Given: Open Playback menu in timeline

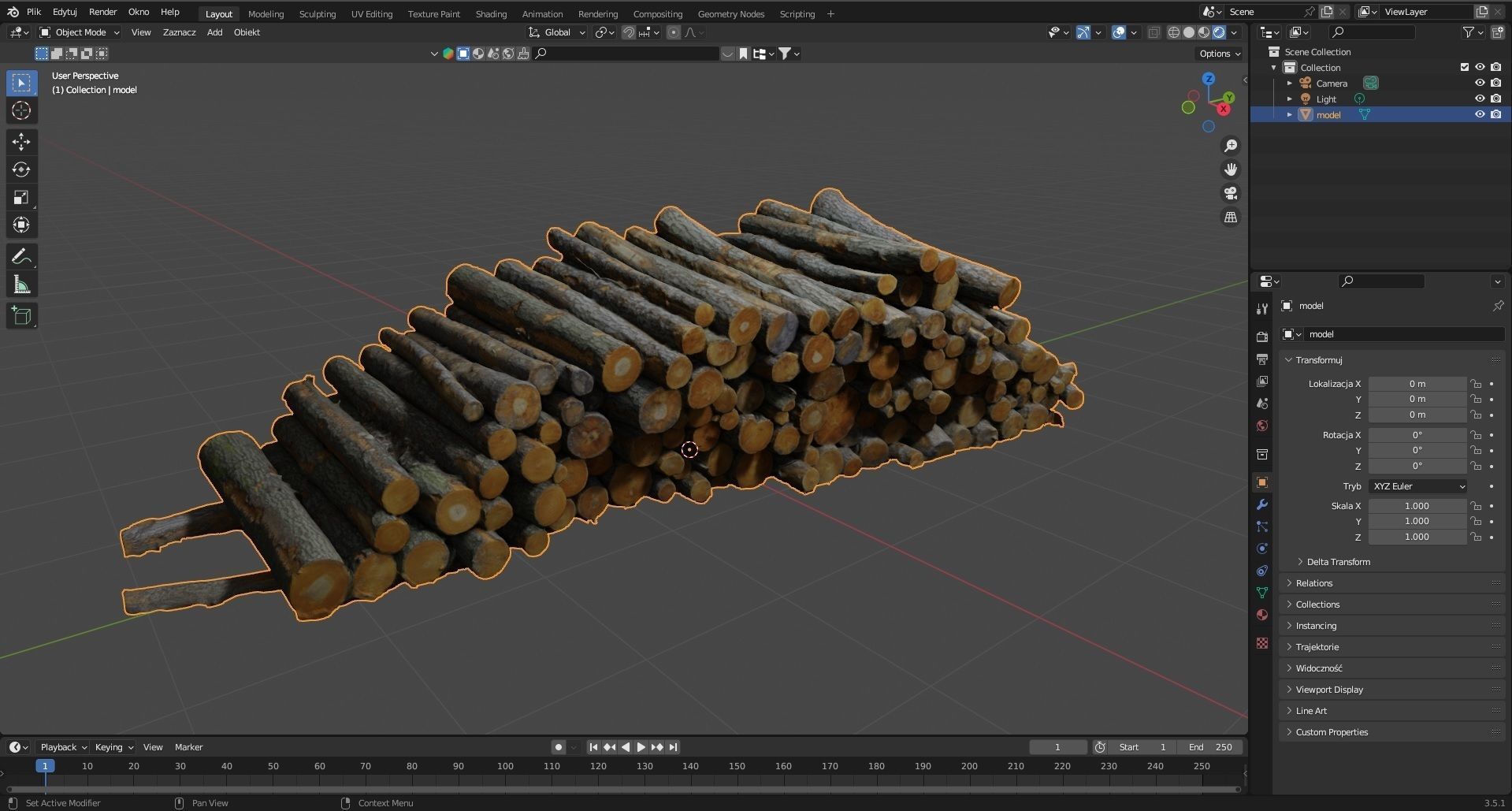Looking at the screenshot, I should [63, 747].
